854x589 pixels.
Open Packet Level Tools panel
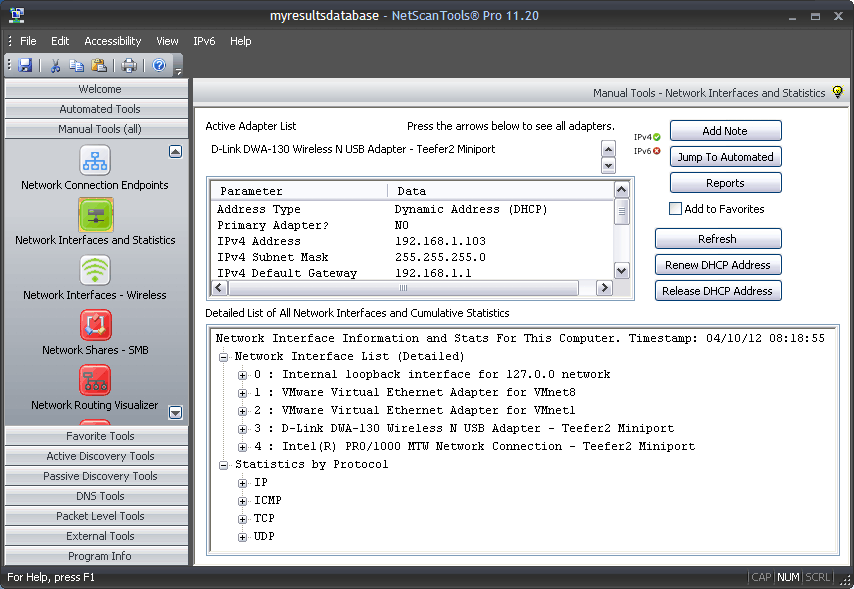(x=96, y=516)
